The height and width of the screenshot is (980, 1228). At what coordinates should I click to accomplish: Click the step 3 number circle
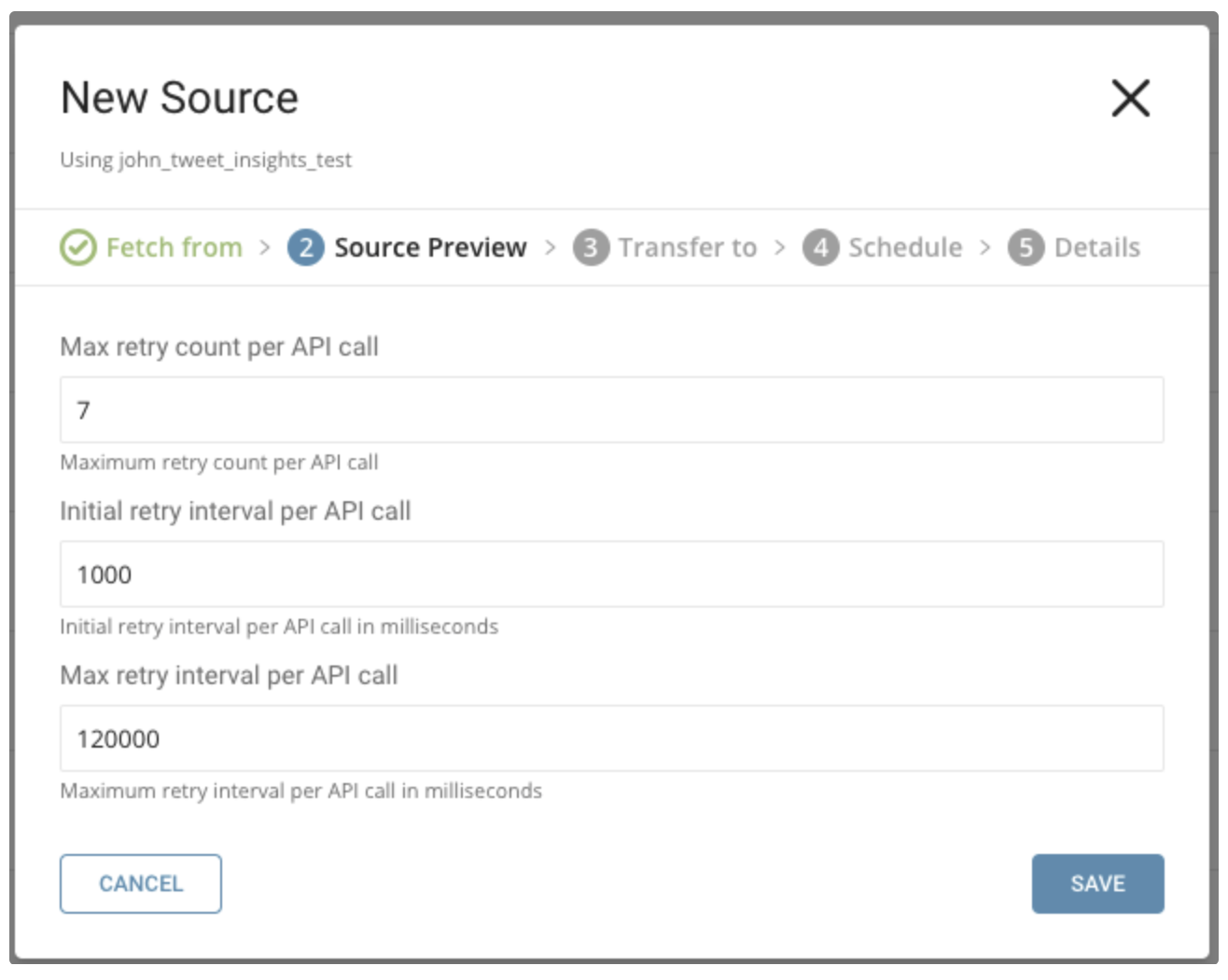[x=591, y=247]
